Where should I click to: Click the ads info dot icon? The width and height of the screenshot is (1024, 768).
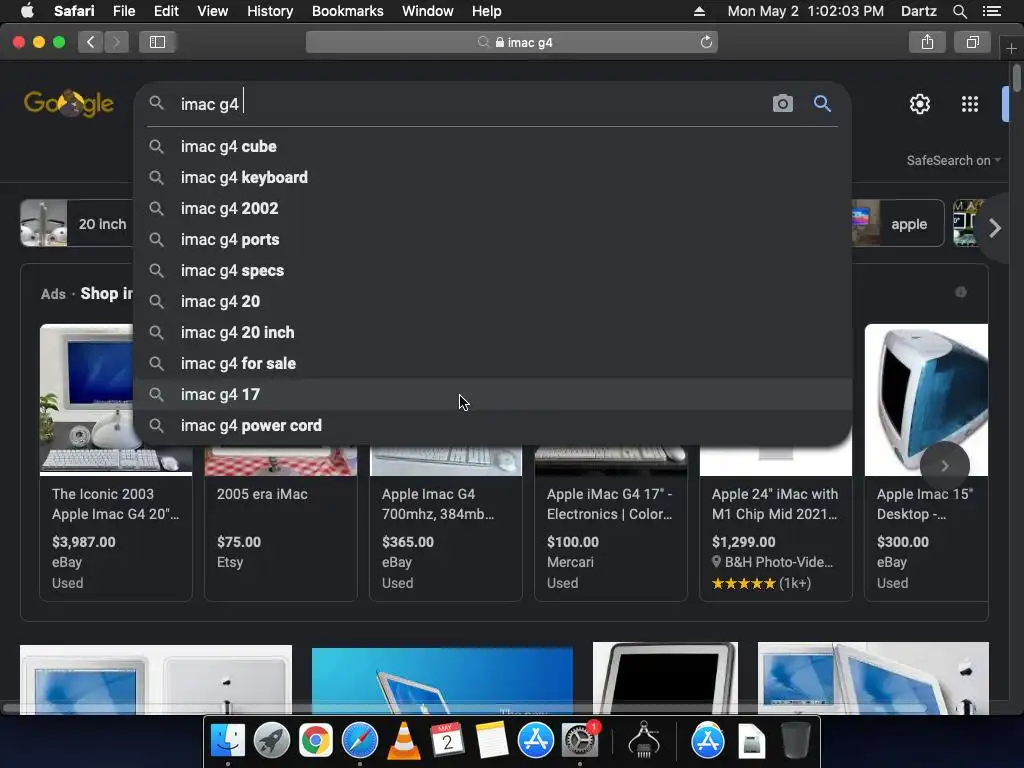point(961,292)
